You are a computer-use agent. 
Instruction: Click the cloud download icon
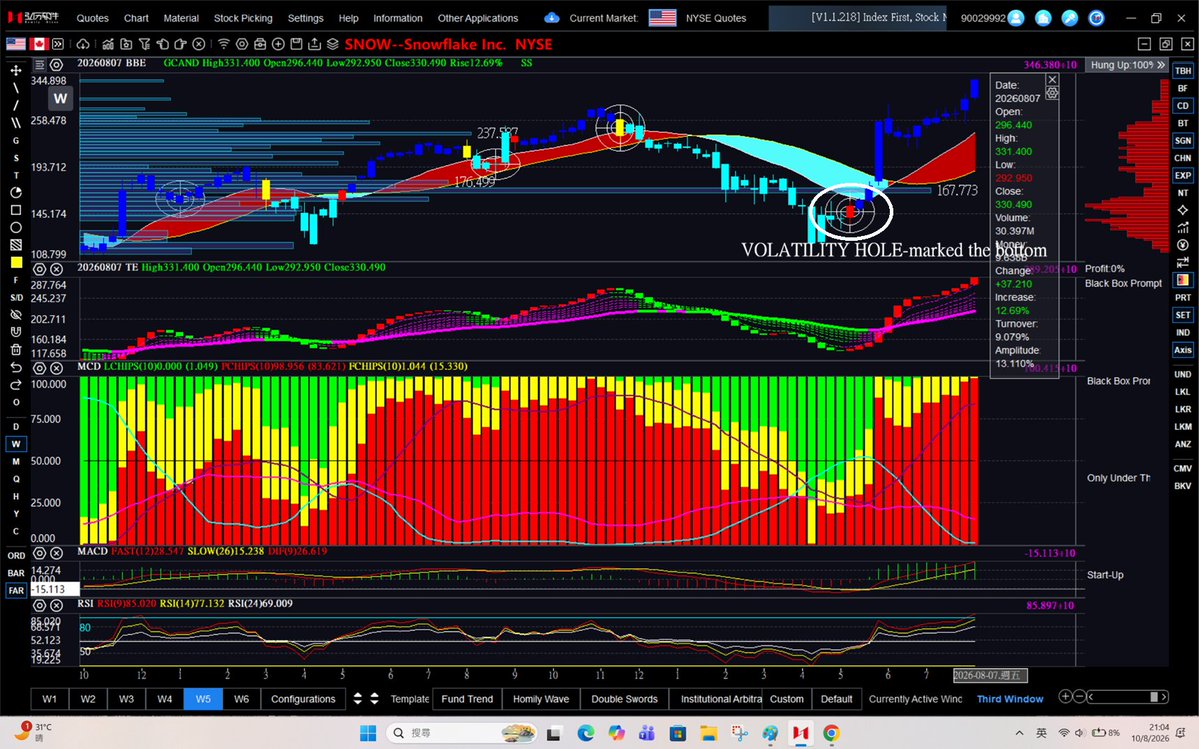pyautogui.click(x=83, y=44)
